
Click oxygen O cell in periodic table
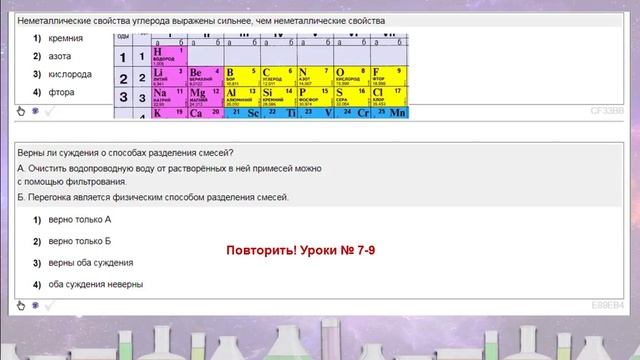click(x=352, y=76)
